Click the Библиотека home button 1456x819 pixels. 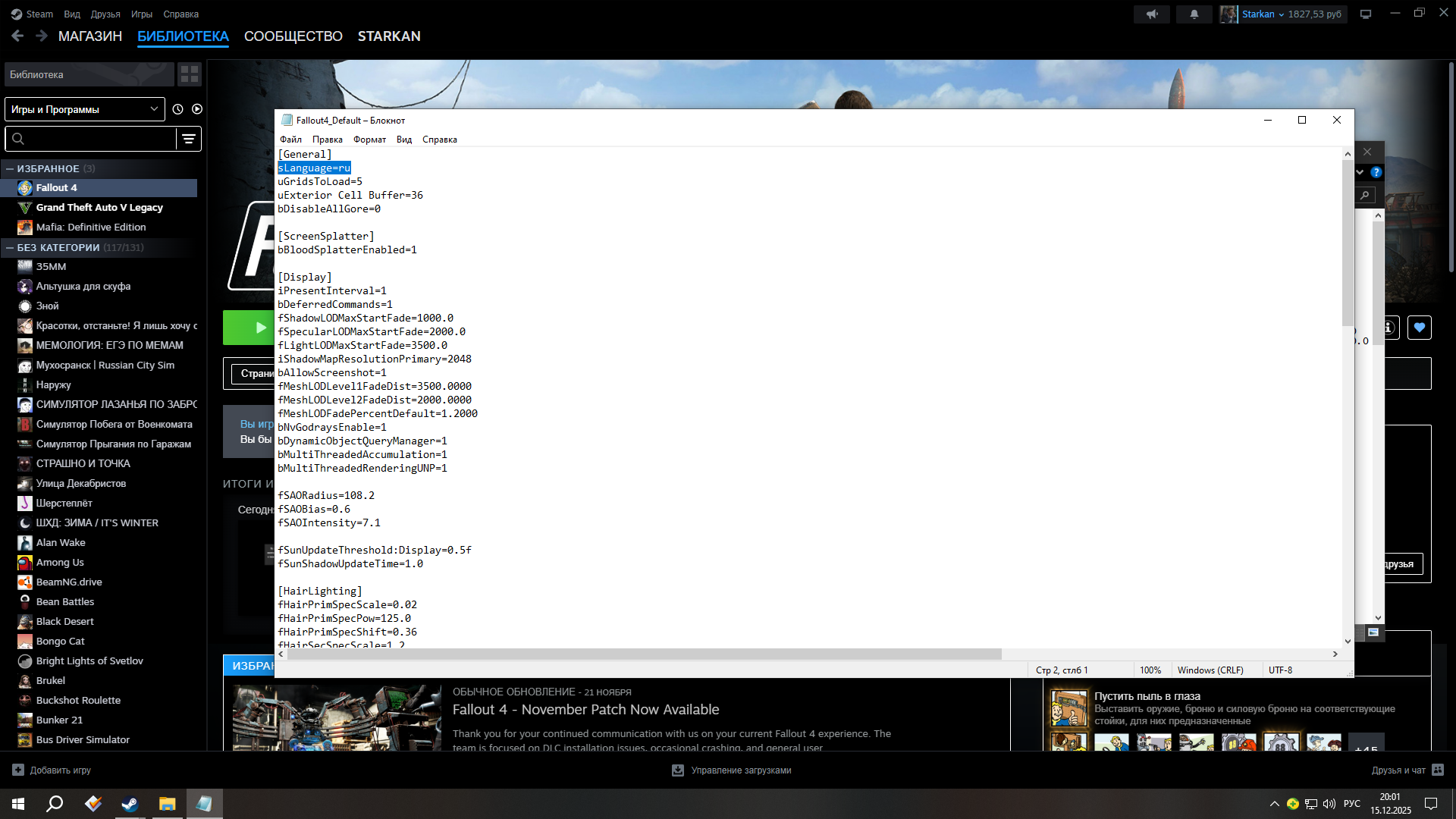pyautogui.click(x=89, y=74)
